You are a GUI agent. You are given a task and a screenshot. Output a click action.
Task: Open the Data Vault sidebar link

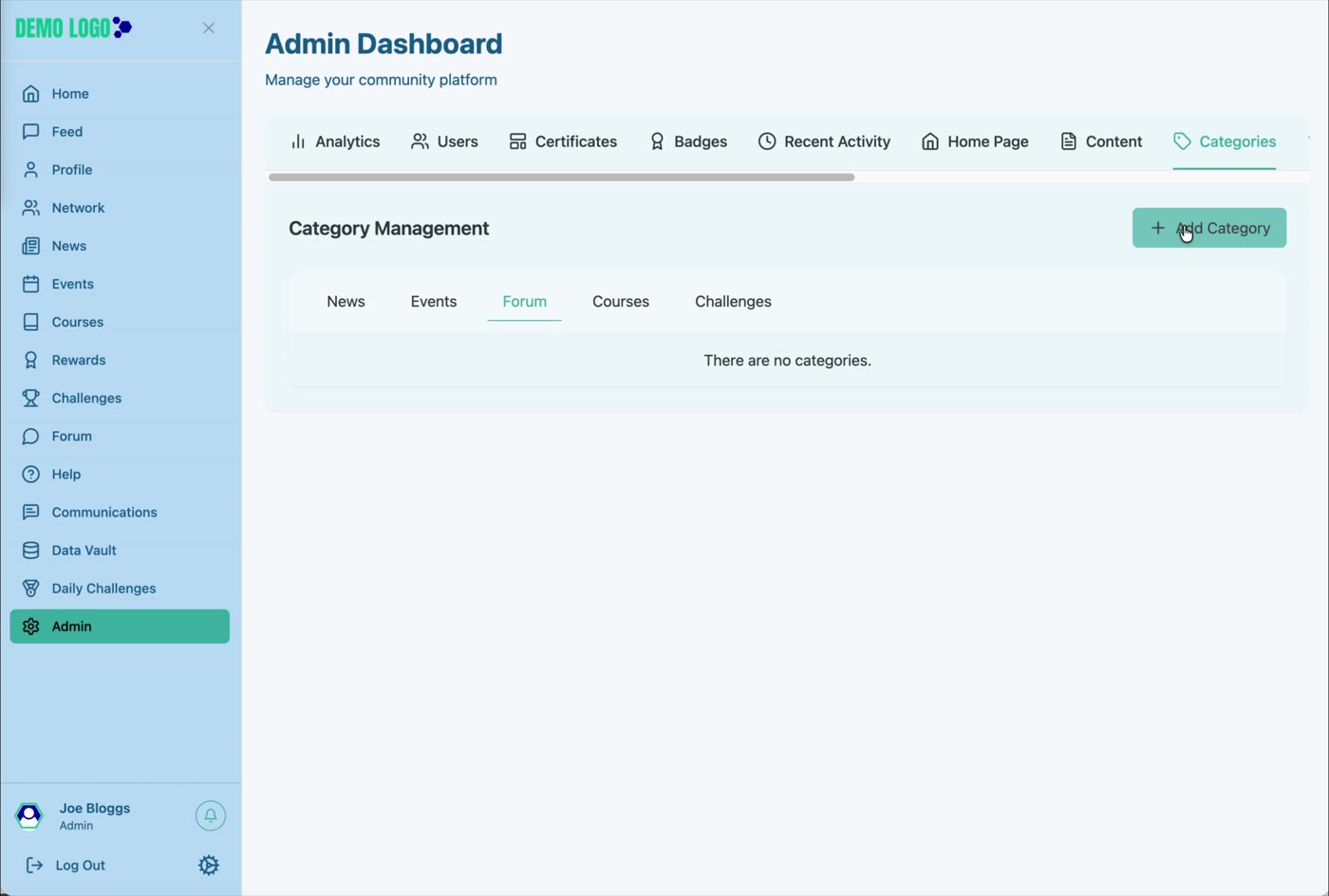click(x=120, y=551)
